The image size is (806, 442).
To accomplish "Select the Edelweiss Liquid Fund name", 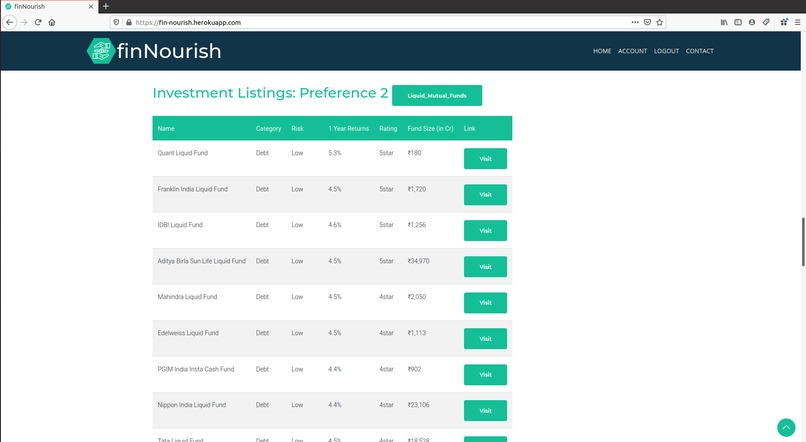I will 188,333.
